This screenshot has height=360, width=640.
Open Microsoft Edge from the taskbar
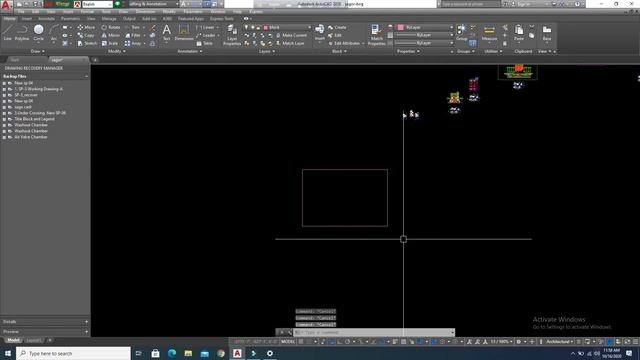(172, 353)
